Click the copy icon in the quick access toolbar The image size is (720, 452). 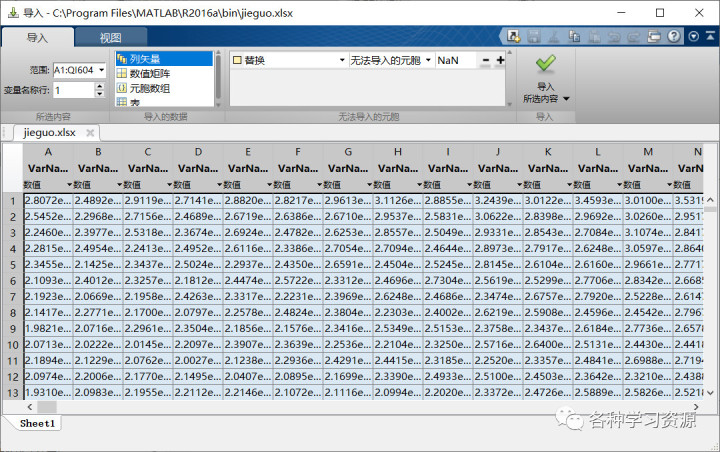pos(574,36)
